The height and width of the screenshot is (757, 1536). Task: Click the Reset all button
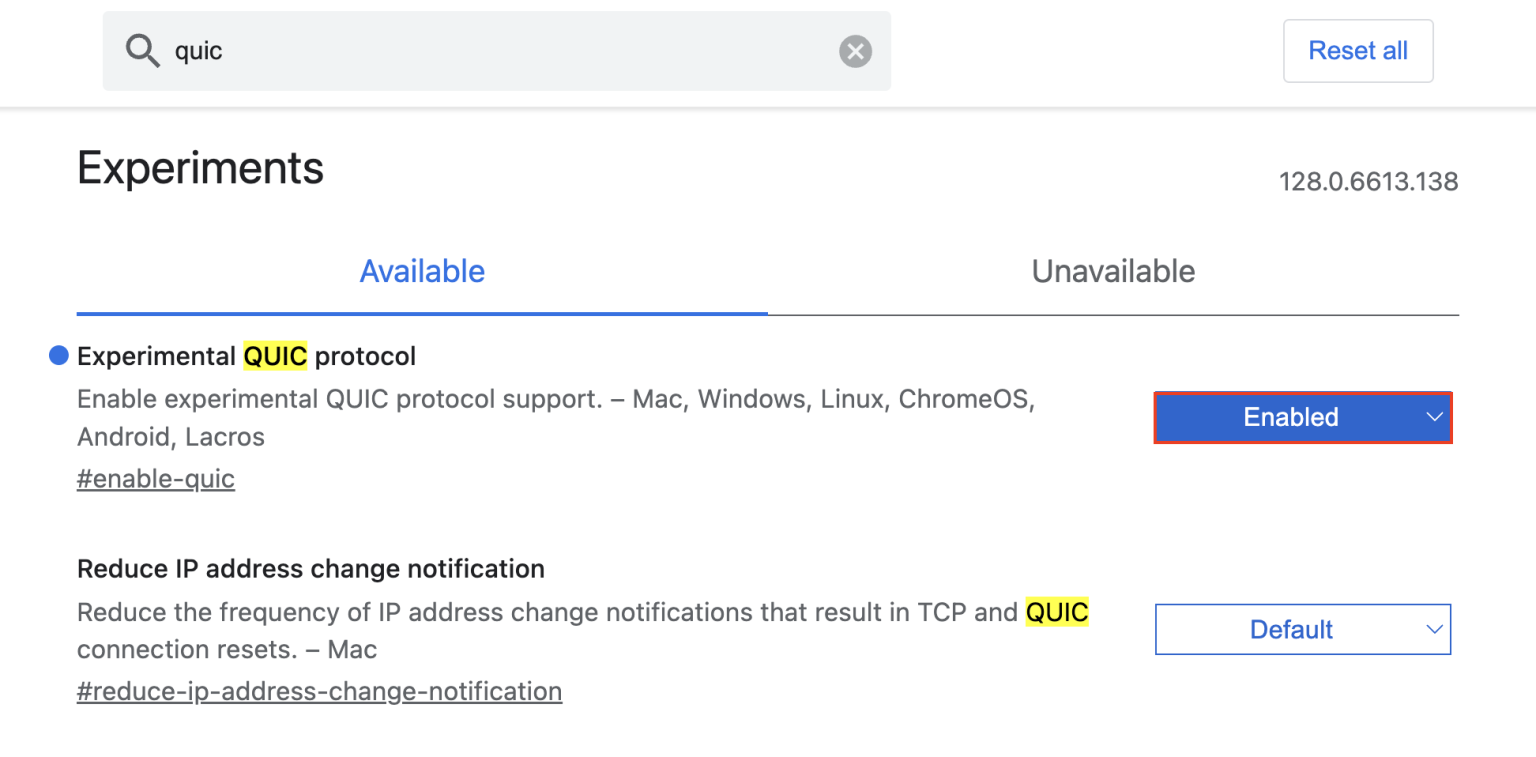click(1357, 50)
